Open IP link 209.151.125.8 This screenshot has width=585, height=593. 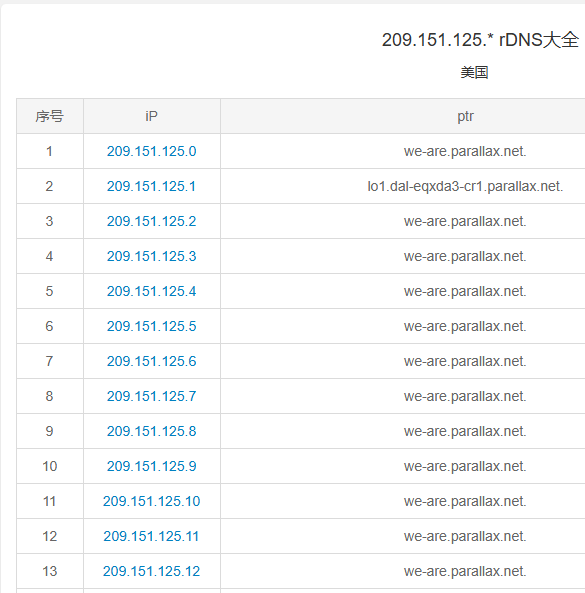152,431
